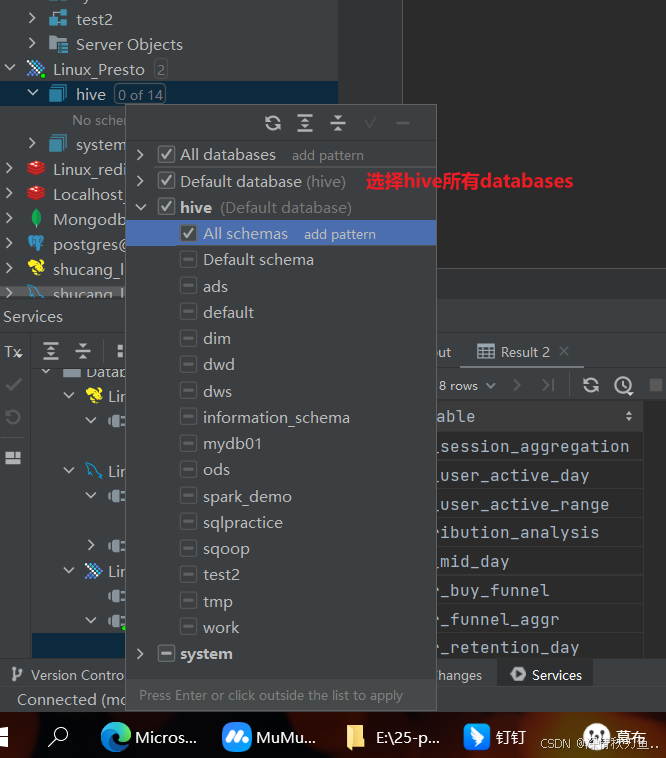
Task: Toggle the dwd schema checkbox
Action: (x=188, y=364)
